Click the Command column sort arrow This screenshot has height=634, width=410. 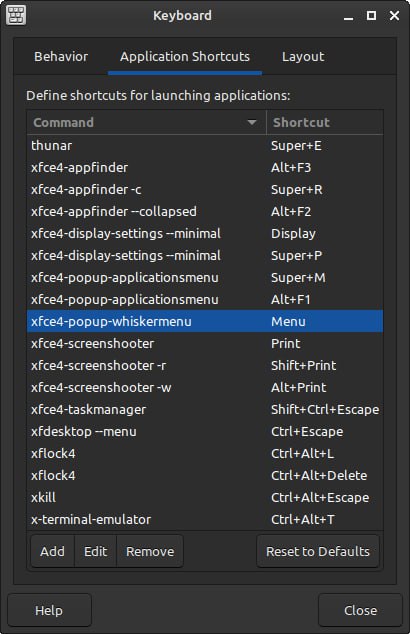pos(252,122)
